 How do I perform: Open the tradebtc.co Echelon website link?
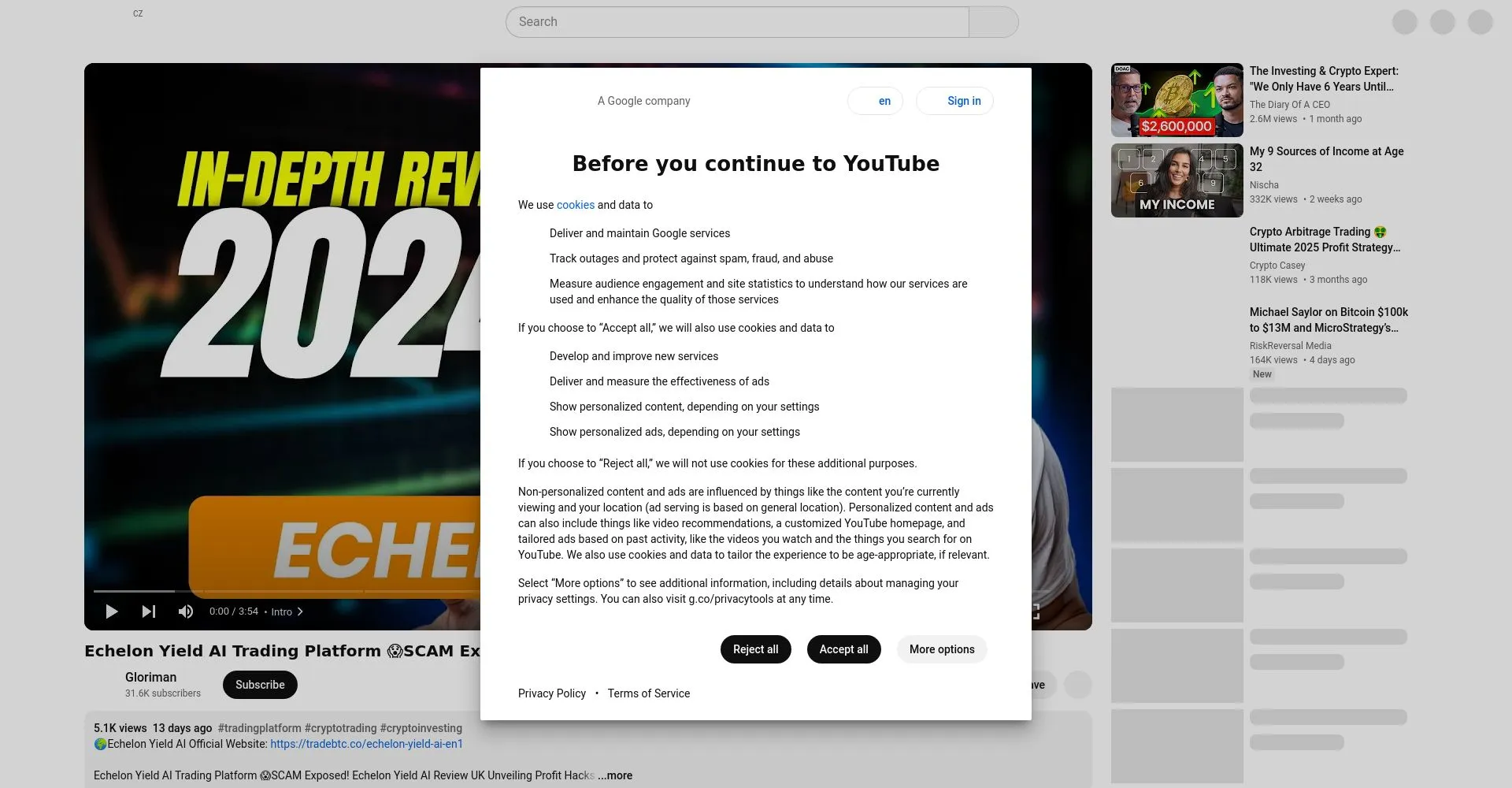[x=366, y=744]
